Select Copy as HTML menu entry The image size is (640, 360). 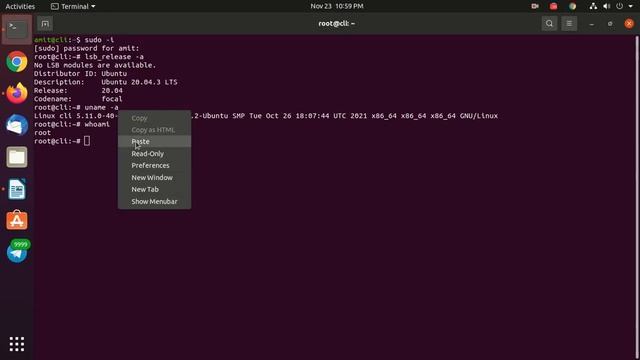pos(154,130)
